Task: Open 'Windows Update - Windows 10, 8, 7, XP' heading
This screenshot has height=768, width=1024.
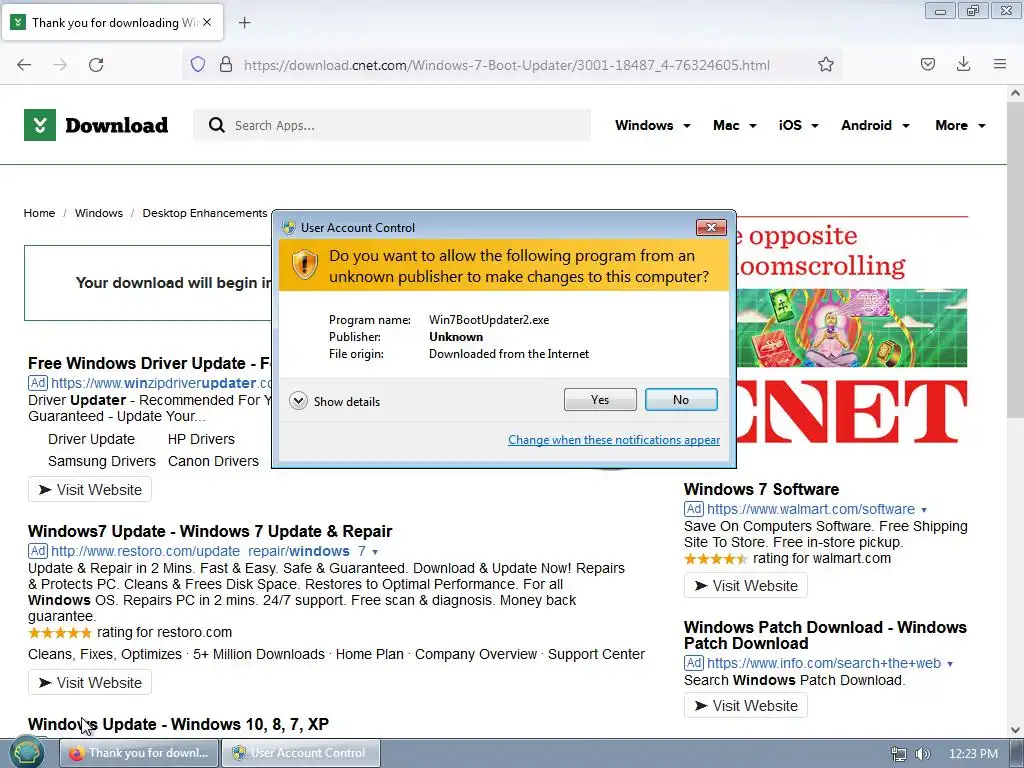Action: [x=178, y=724]
